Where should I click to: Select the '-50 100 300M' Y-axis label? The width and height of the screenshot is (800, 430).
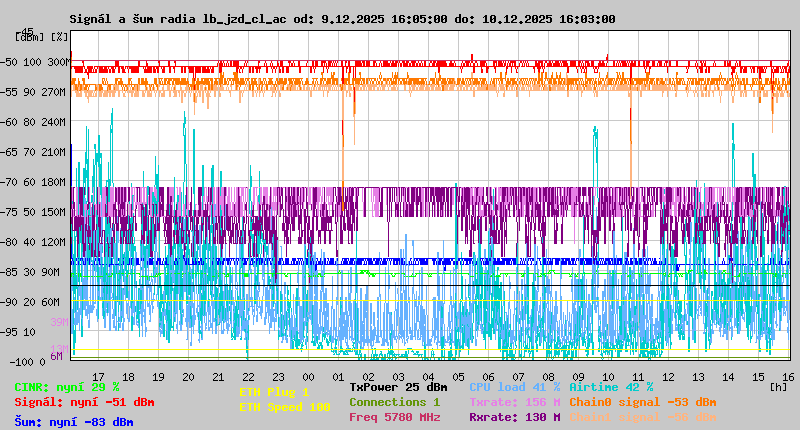pyautogui.click(x=40, y=62)
